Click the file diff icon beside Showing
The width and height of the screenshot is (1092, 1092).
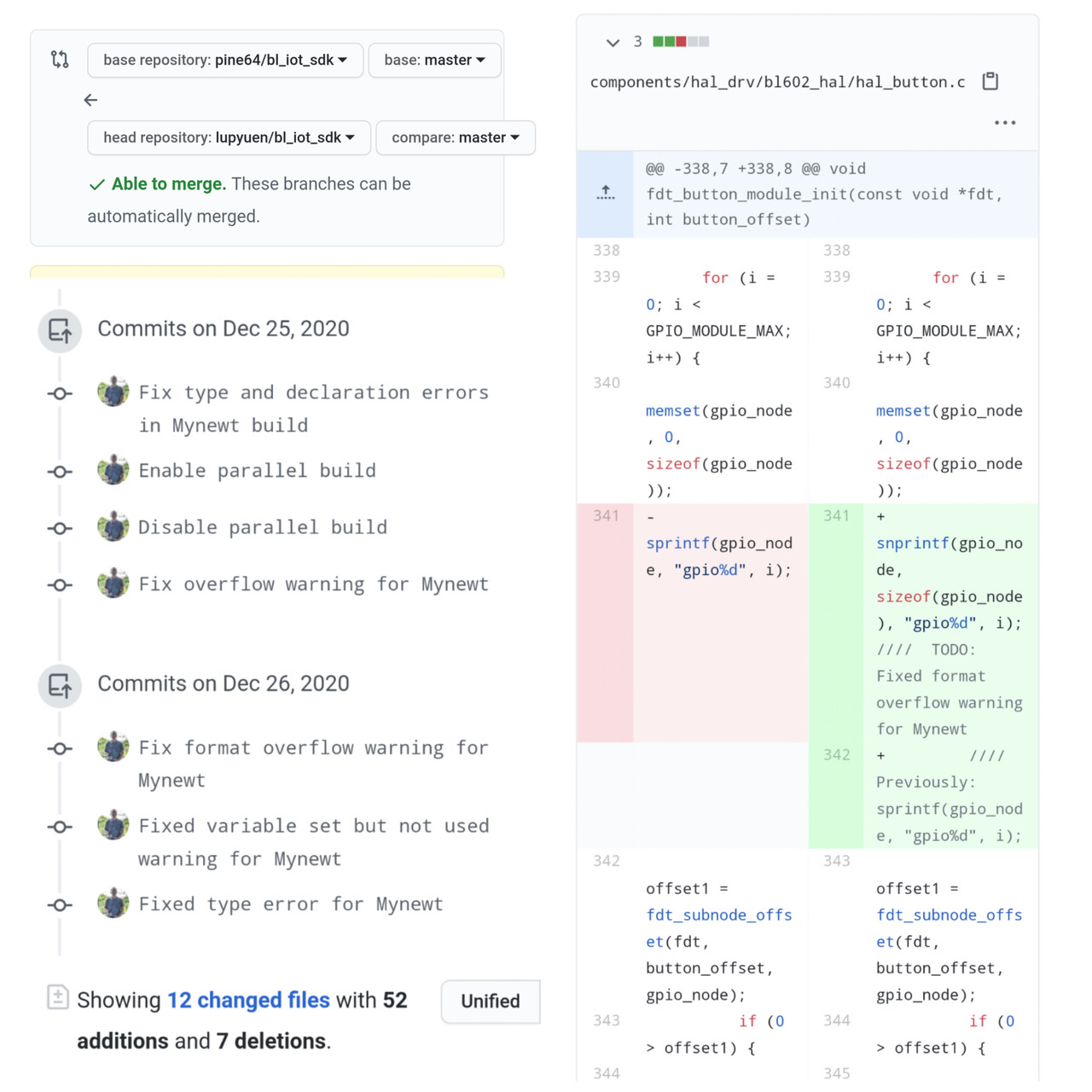coord(58,996)
